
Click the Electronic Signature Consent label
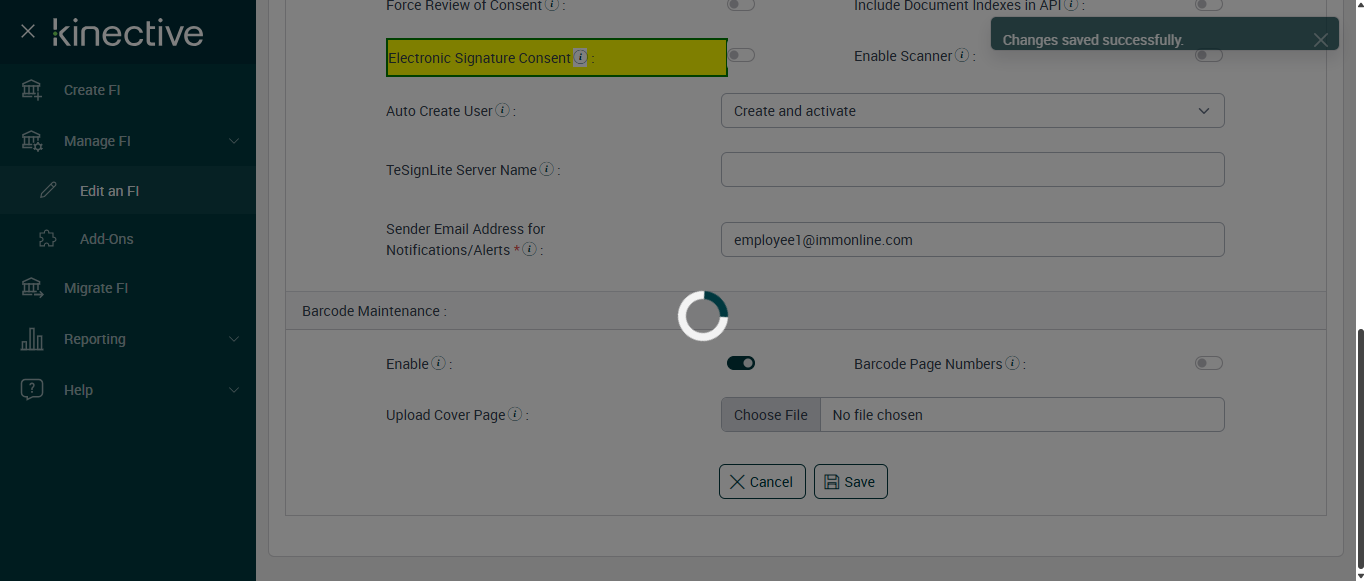pyautogui.click(x=480, y=58)
